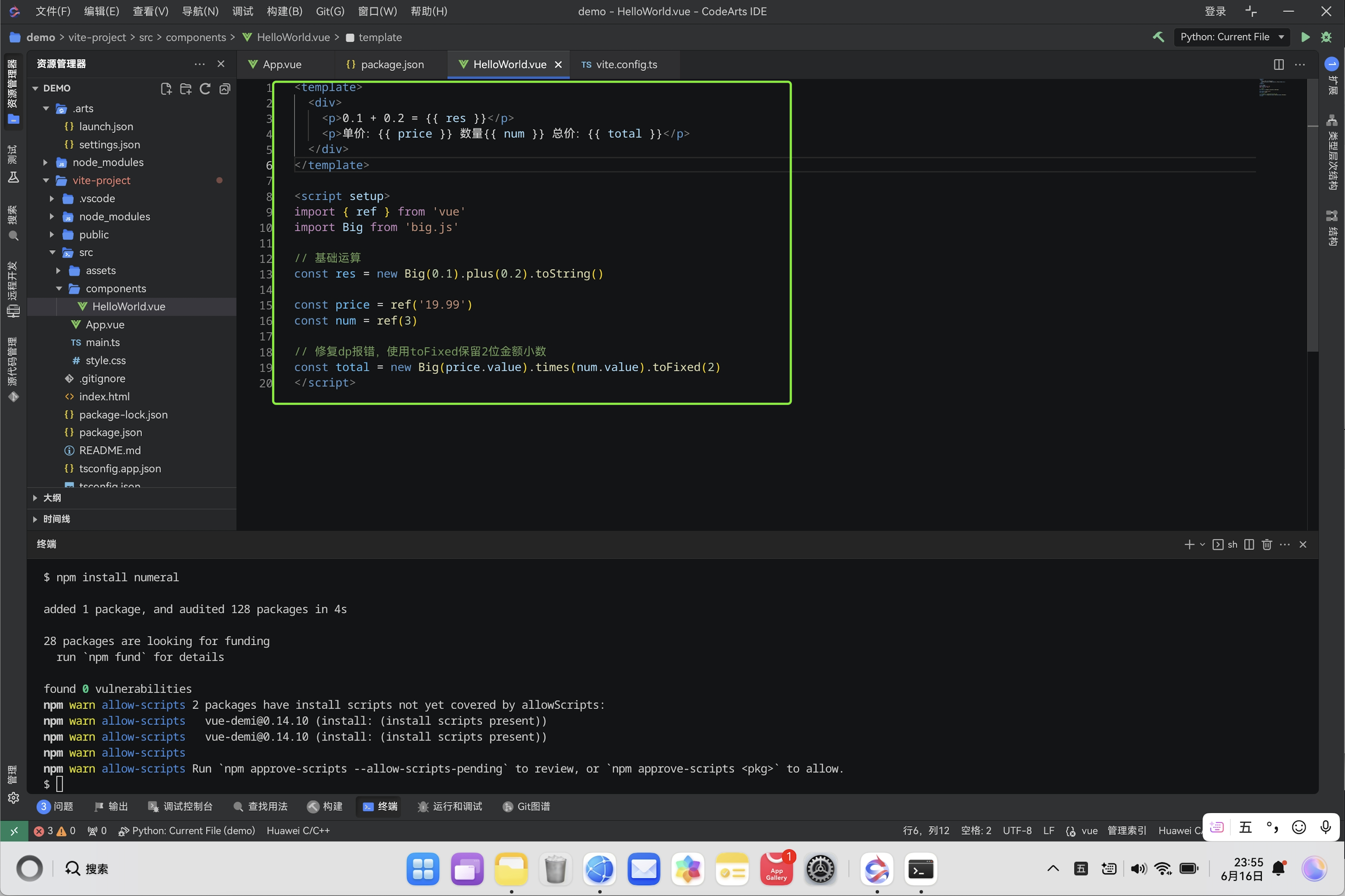
Task: Click the 登录 login button
Action: (1215, 12)
